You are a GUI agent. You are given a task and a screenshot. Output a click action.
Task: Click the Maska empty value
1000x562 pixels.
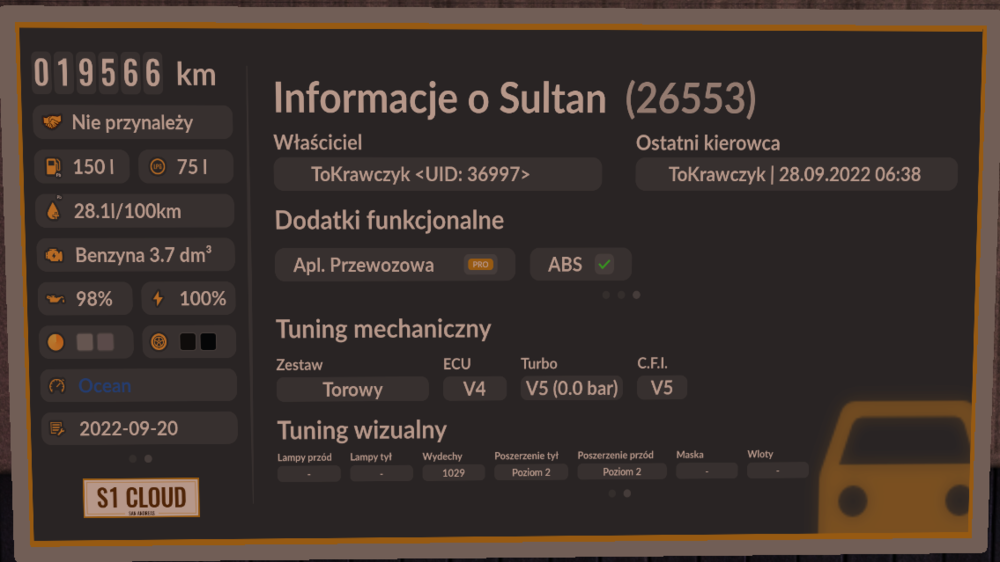click(707, 471)
